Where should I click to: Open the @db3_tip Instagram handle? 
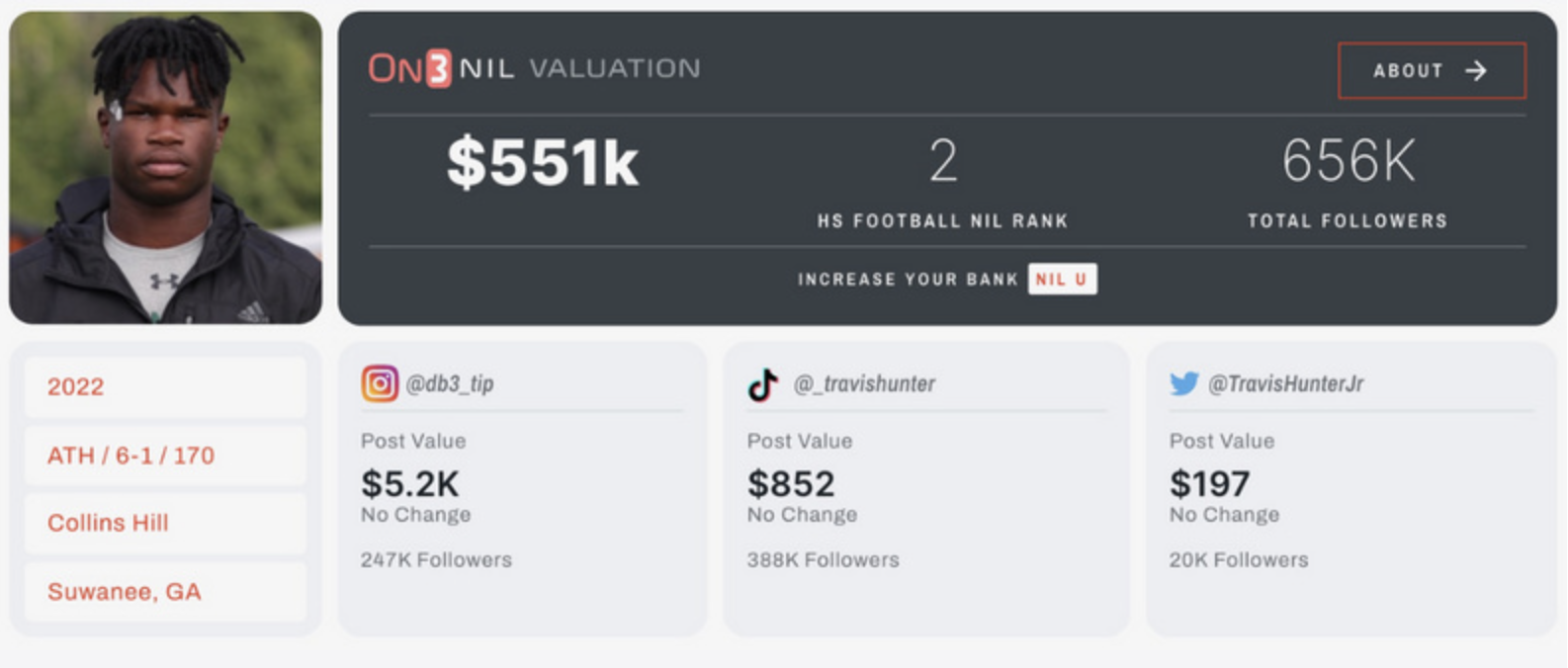pyautogui.click(x=450, y=383)
